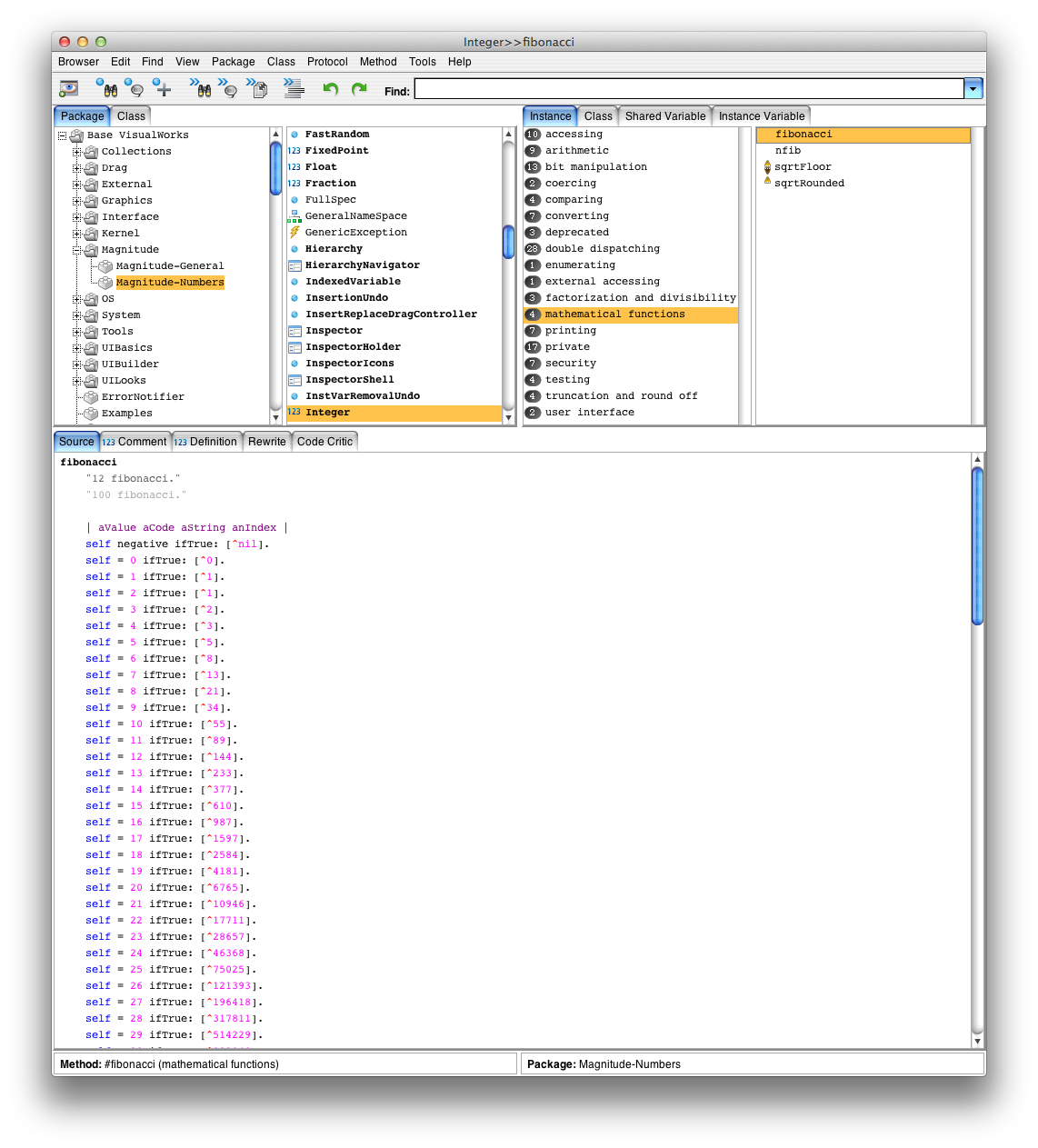Click the Class side tab beside Instance
This screenshot has width=1038, height=1148.
point(598,116)
